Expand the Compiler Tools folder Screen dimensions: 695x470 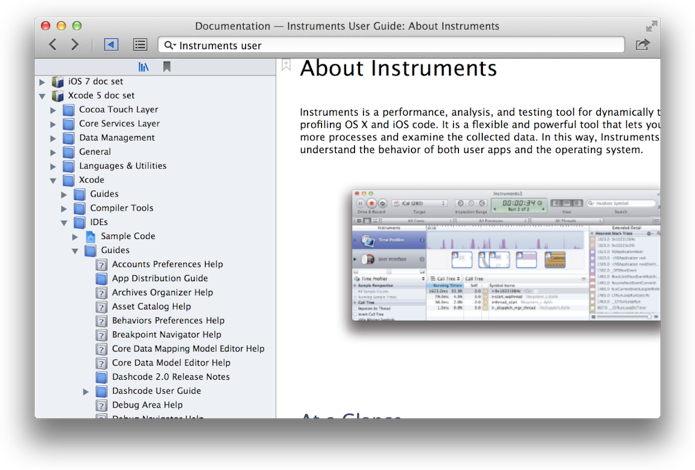(64, 208)
